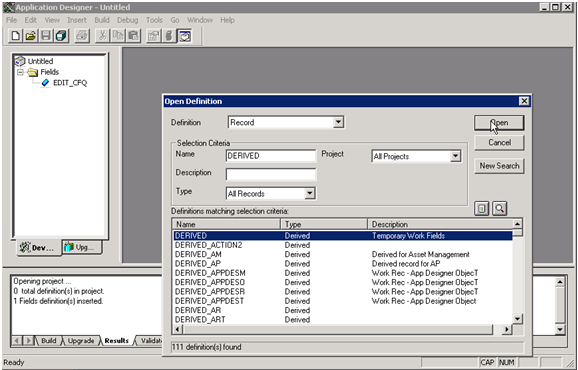Open the Help menu
The width and height of the screenshot is (578, 370).
tap(227, 20)
